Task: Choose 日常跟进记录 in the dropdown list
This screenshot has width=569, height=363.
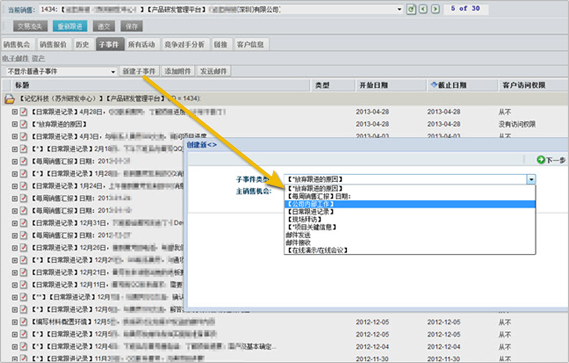Action: pos(410,212)
